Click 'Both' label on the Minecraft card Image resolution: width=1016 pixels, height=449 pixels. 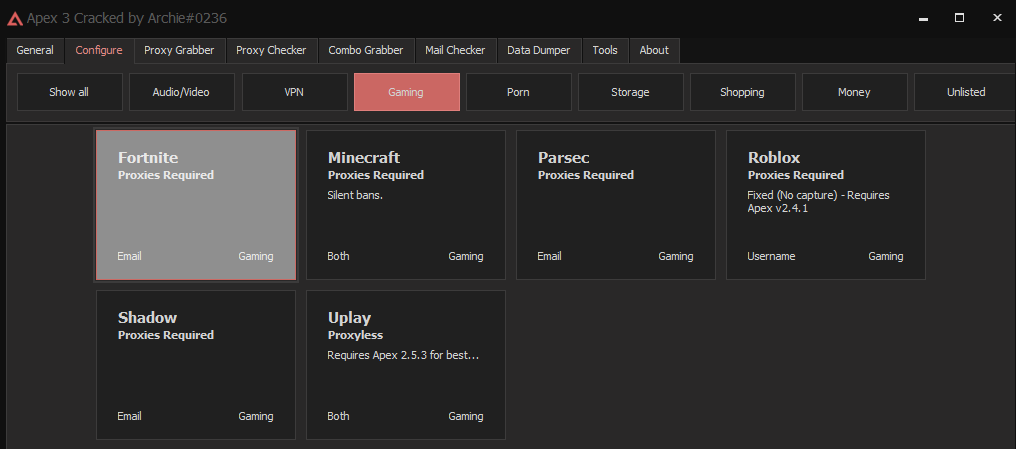[338, 256]
